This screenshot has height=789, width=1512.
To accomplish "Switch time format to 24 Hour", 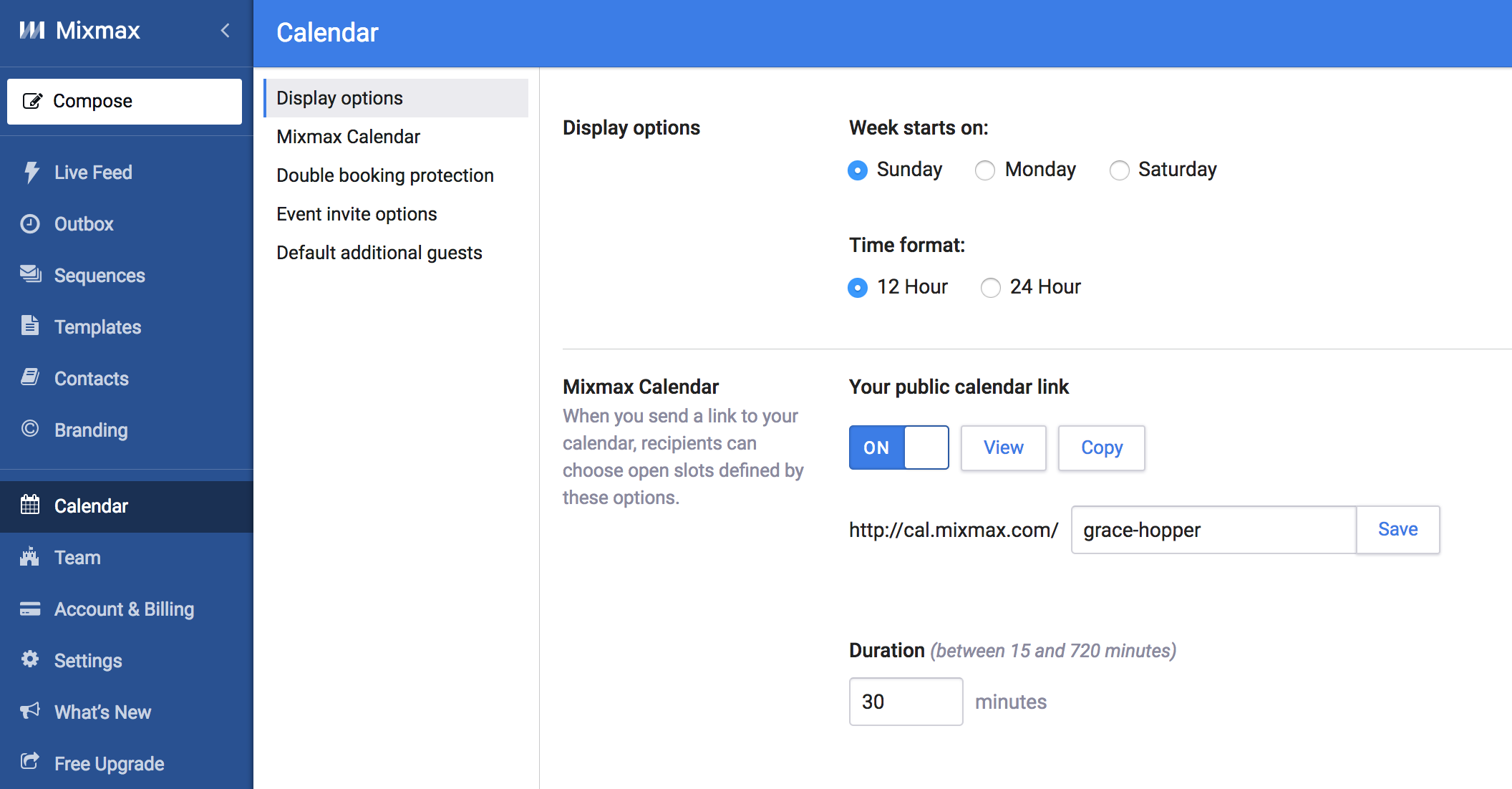I will click(x=991, y=288).
